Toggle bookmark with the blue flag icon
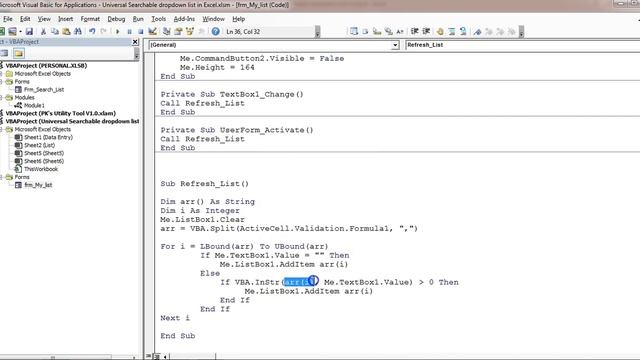This screenshot has height=360, width=640. (477, 31)
